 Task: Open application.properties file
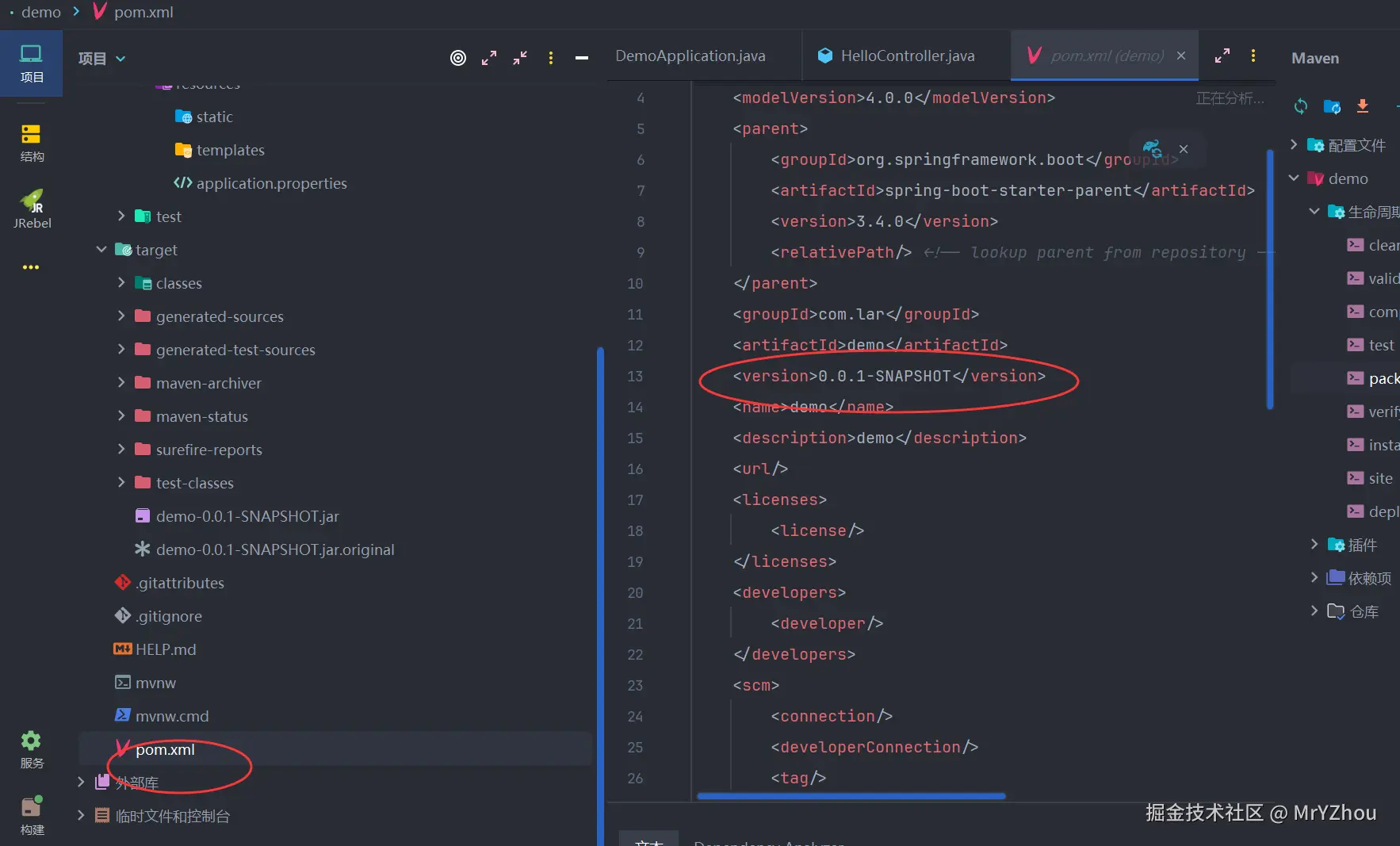pyautogui.click(x=260, y=183)
